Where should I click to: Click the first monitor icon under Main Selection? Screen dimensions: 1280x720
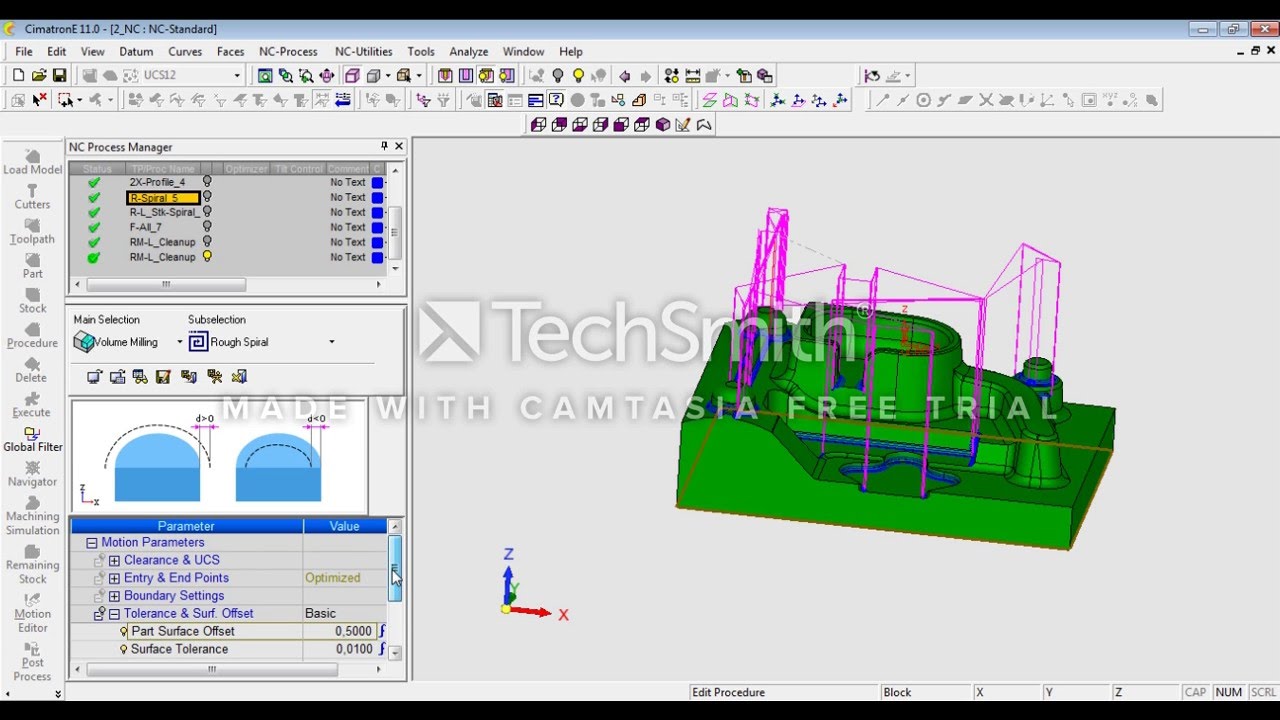[x=94, y=377]
